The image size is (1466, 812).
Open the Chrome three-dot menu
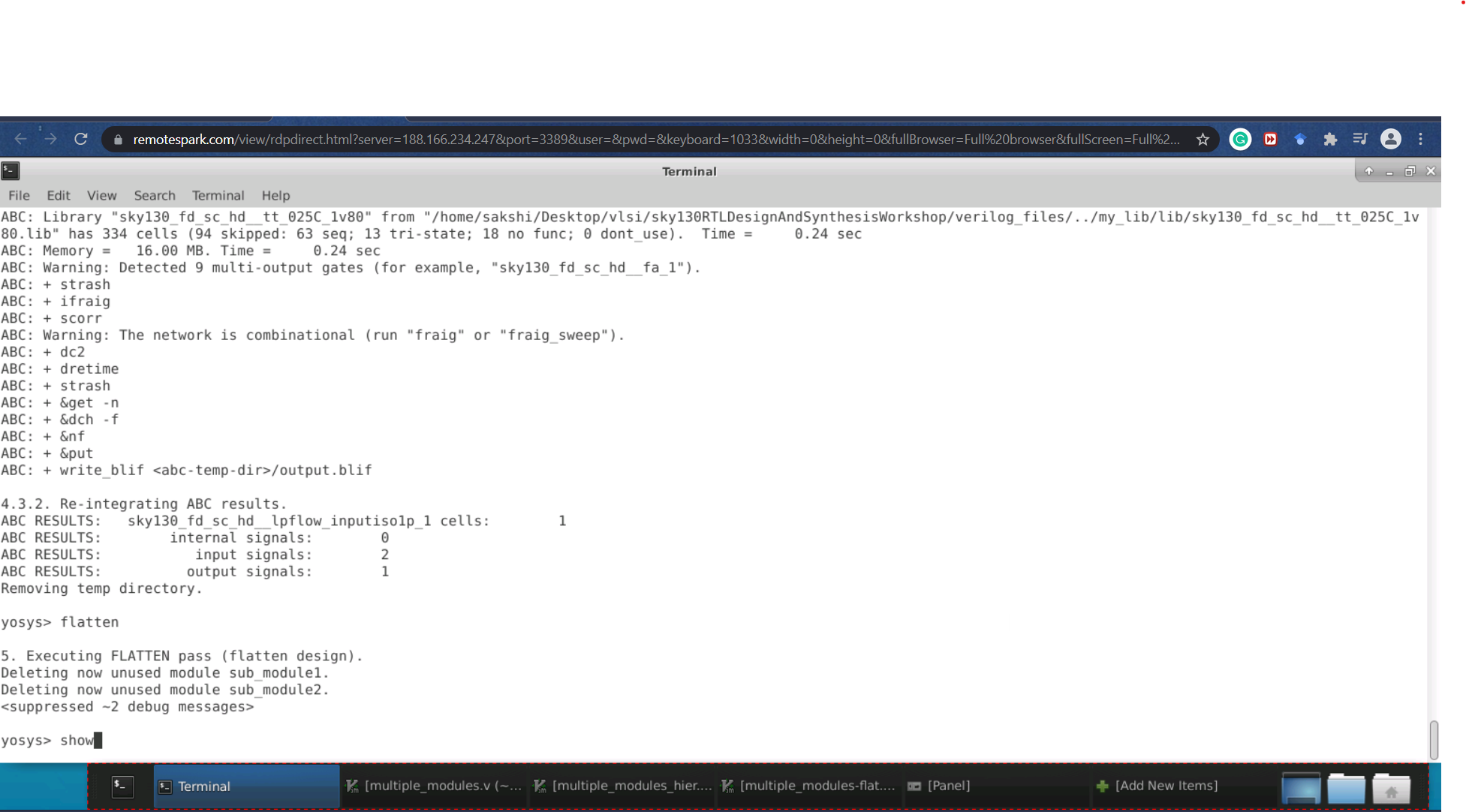click(x=1421, y=139)
